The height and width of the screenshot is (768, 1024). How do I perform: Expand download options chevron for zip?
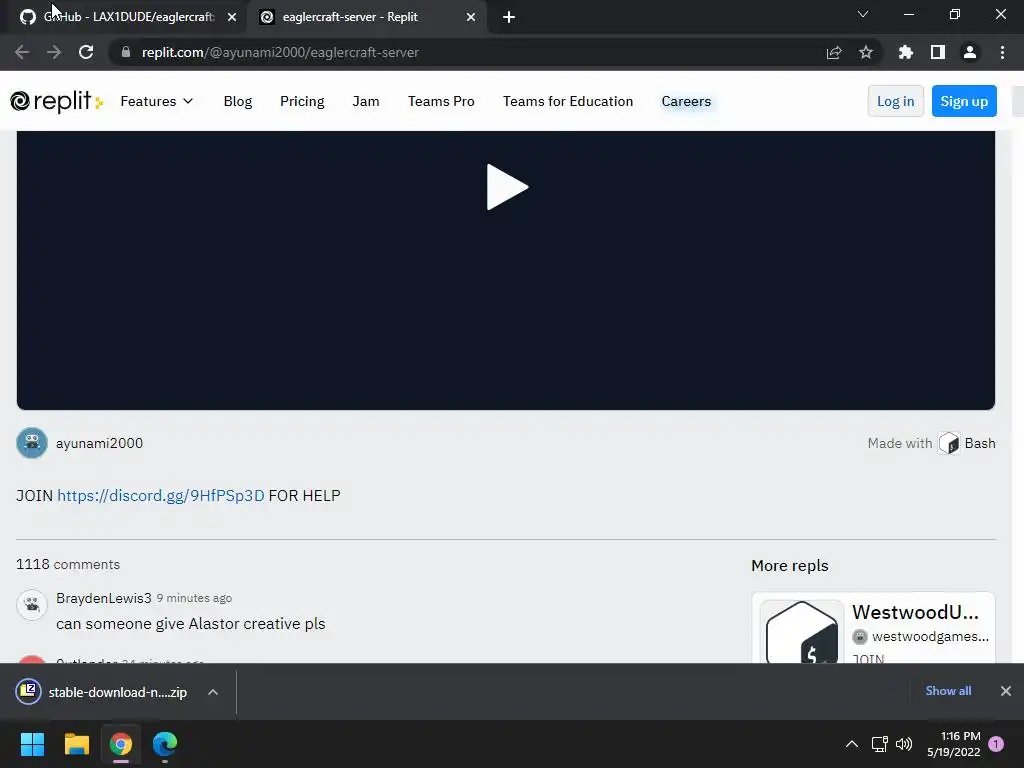(213, 692)
